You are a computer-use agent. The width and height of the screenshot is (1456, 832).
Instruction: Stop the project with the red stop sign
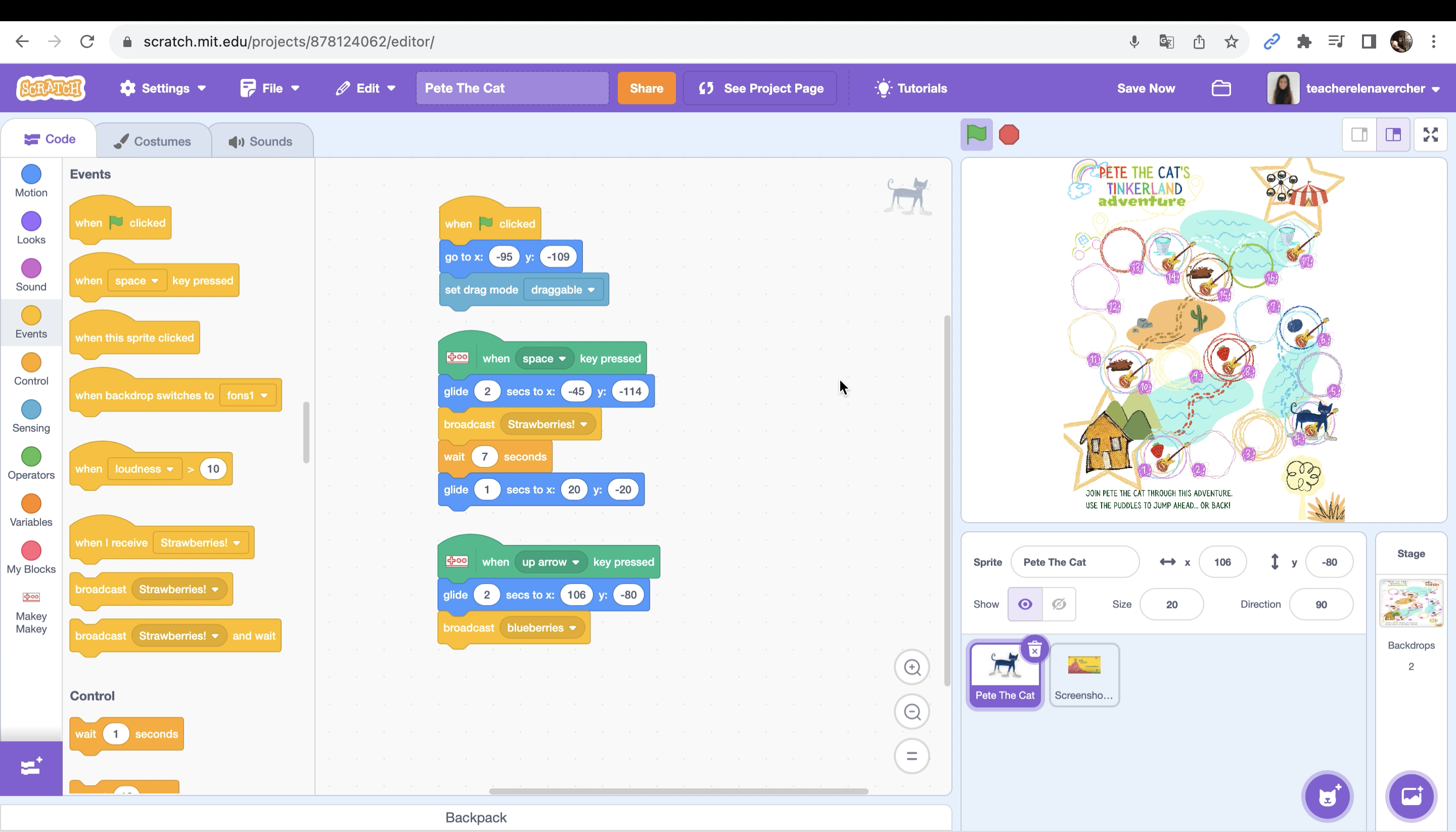pos(1009,134)
